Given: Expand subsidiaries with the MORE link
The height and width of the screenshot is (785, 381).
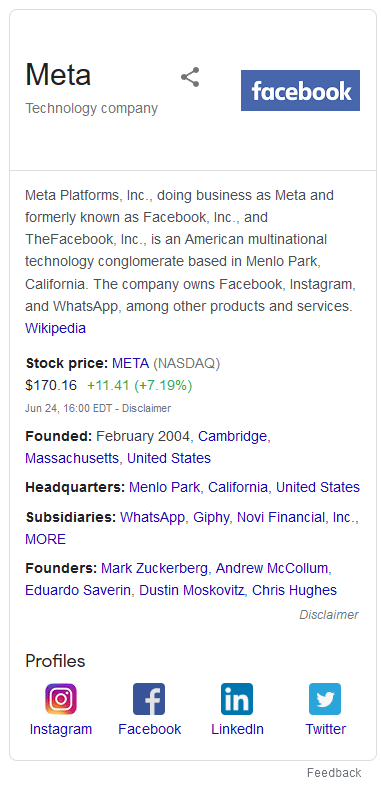Looking at the screenshot, I should click(x=46, y=539).
